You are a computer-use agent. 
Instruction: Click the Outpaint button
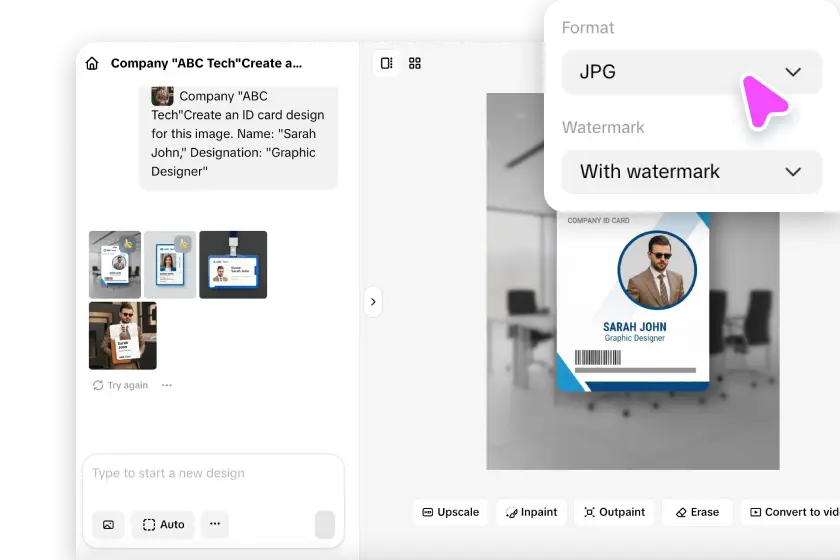pyautogui.click(x=614, y=512)
